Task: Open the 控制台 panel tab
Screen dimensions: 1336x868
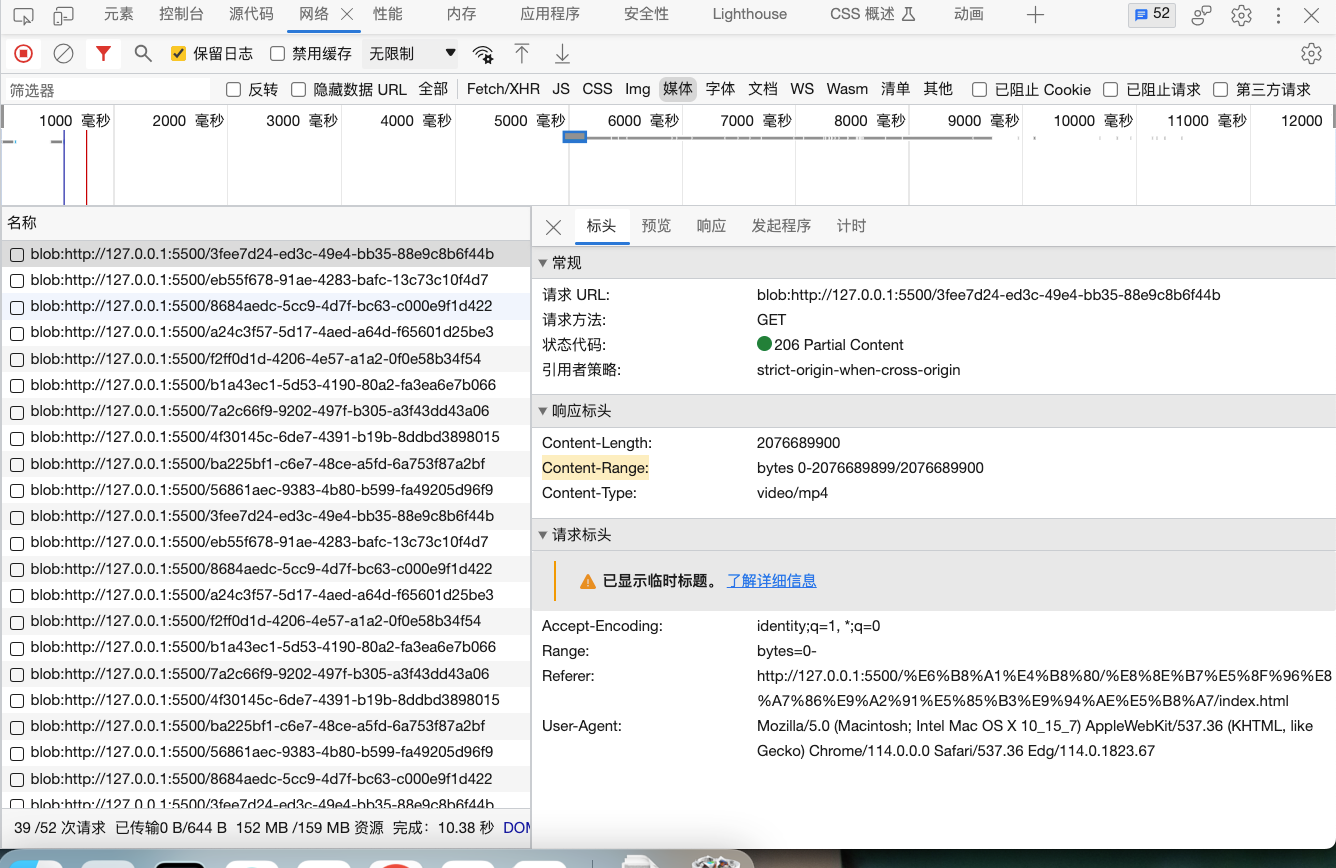Action: pyautogui.click(x=181, y=14)
